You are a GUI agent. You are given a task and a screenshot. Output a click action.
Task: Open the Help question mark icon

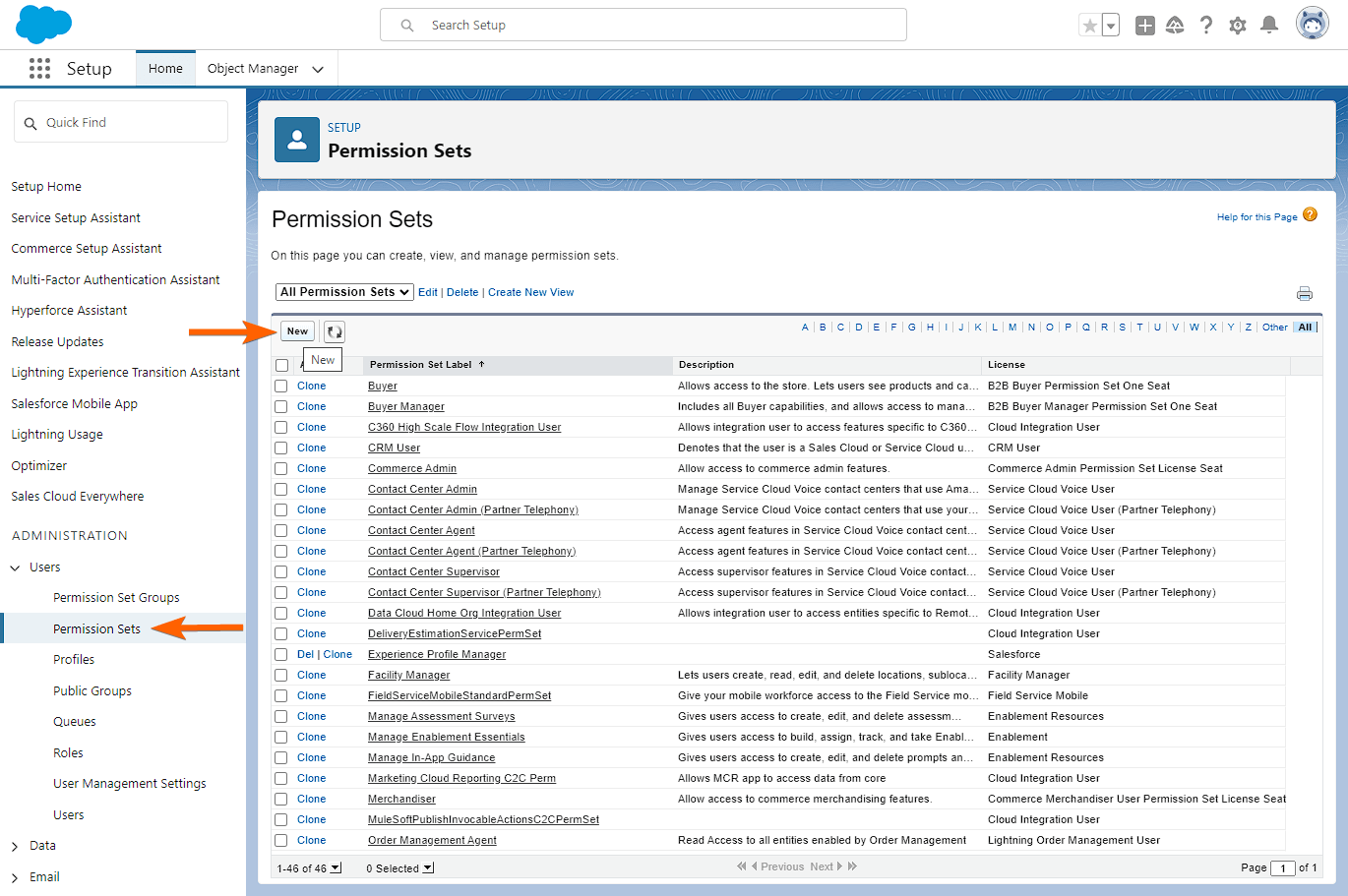[x=1206, y=26]
